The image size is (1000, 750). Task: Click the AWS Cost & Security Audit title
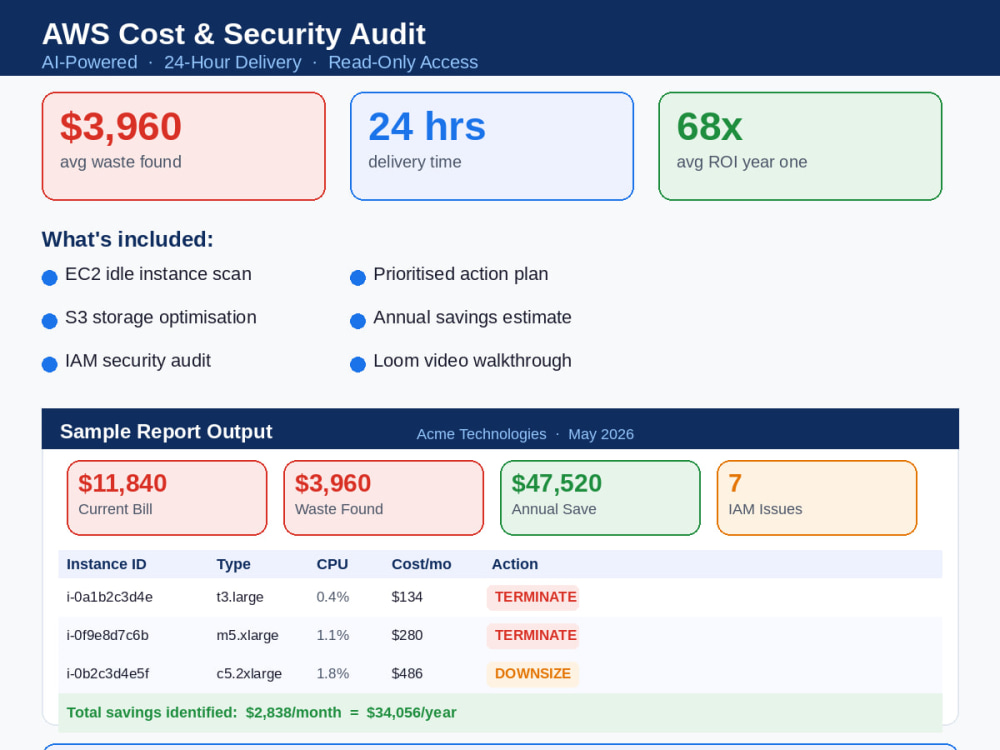click(x=233, y=34)
